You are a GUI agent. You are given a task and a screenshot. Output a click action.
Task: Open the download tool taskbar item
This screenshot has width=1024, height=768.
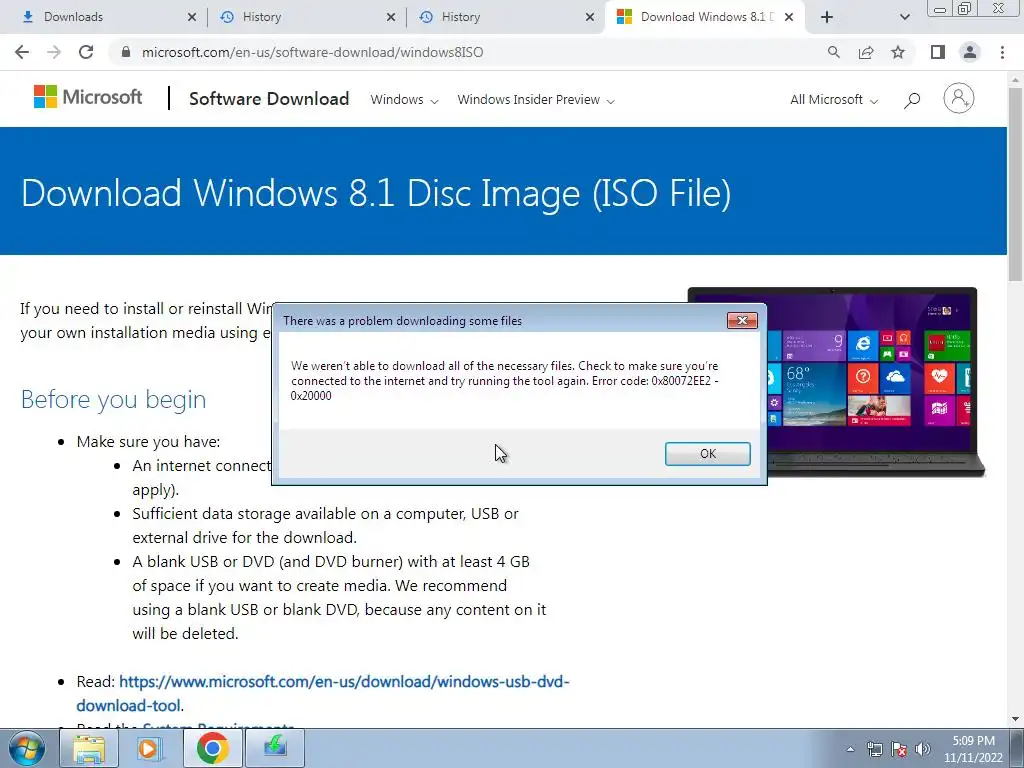[x=275, y=748]
